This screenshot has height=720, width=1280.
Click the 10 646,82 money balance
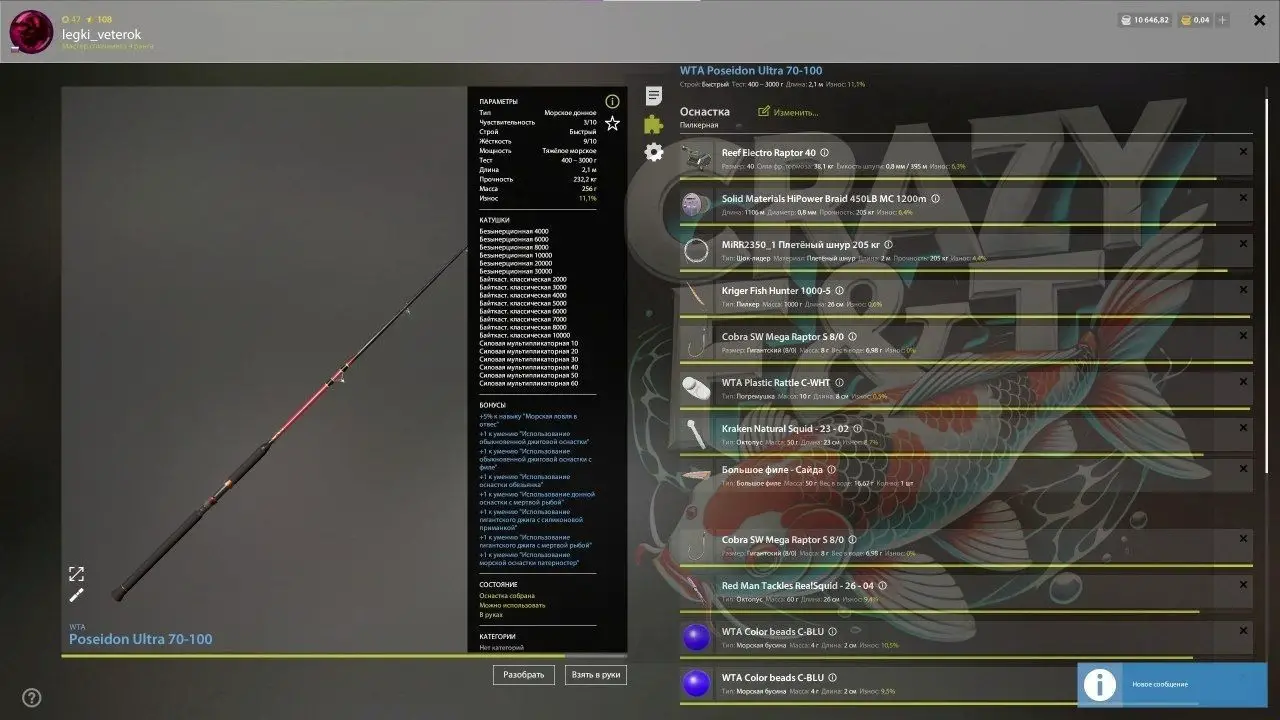1144,20
